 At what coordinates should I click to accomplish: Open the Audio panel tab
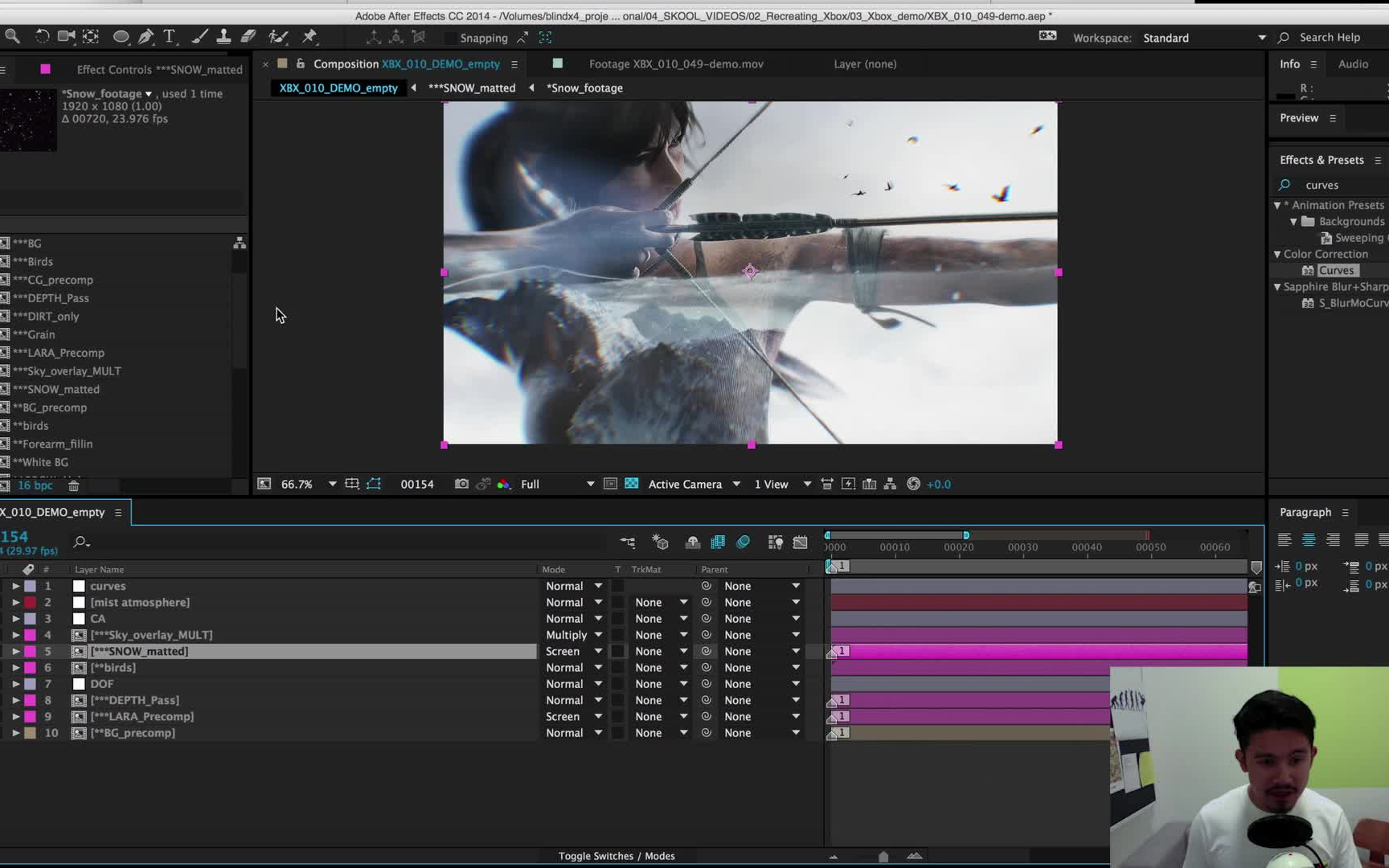[x=1353, y=63]
